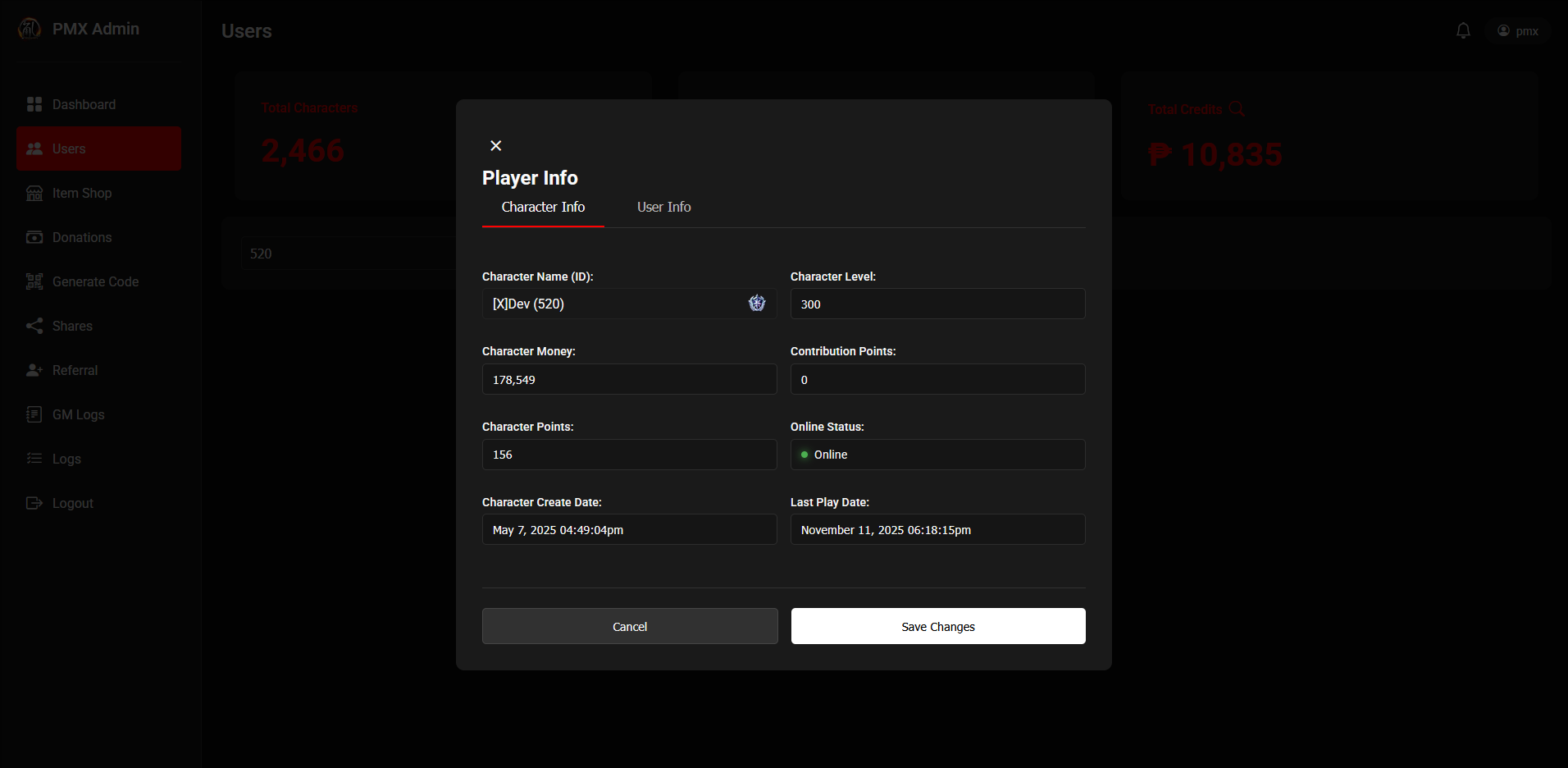Open GM Logs from sidebar
This screenshot has height=768, width=1568.
(x=78, y=414)
